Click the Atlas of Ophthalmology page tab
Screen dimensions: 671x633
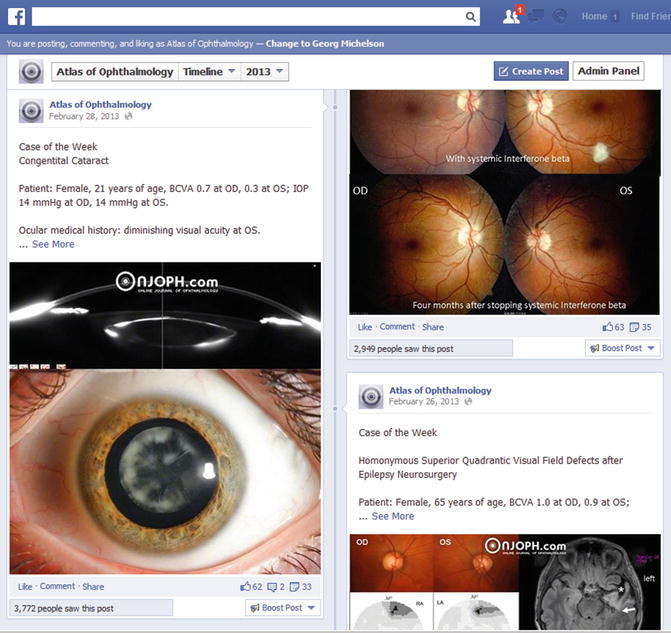[114, 72]
